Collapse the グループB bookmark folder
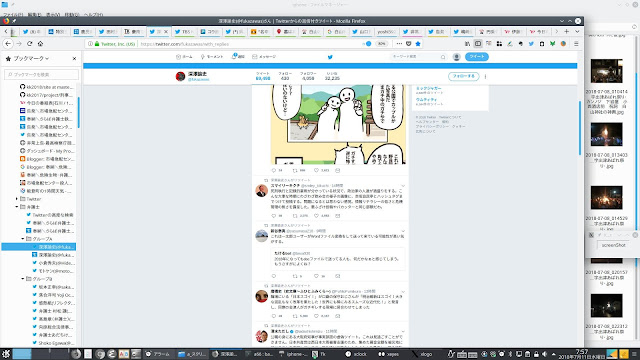Screen dimensions: 640x360 point(23,279)
